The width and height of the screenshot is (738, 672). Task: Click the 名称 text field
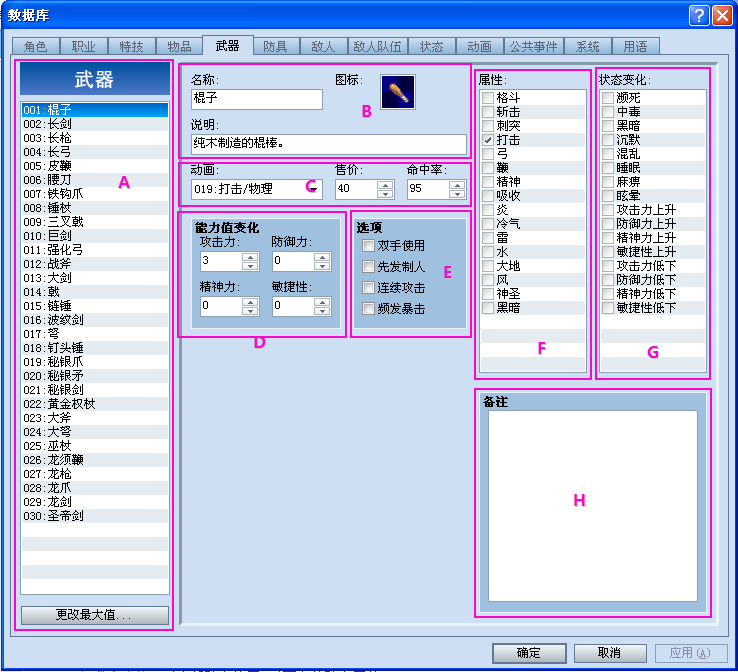pos(257,99)
